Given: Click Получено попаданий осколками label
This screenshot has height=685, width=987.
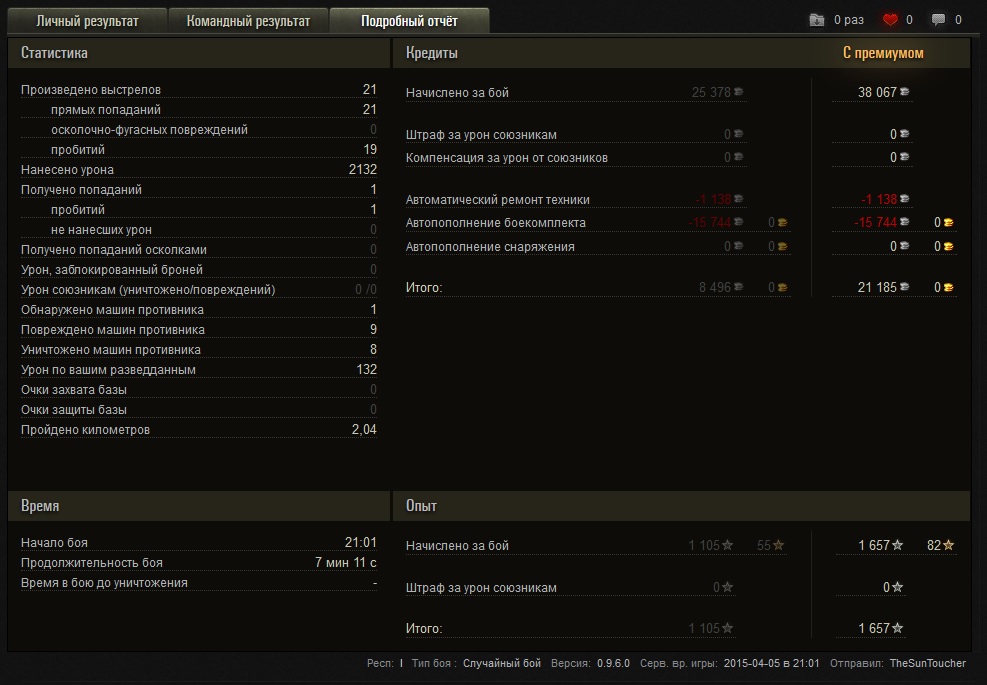Looking at the screenshot, I should pyautogui.click(x=113, y=249).
